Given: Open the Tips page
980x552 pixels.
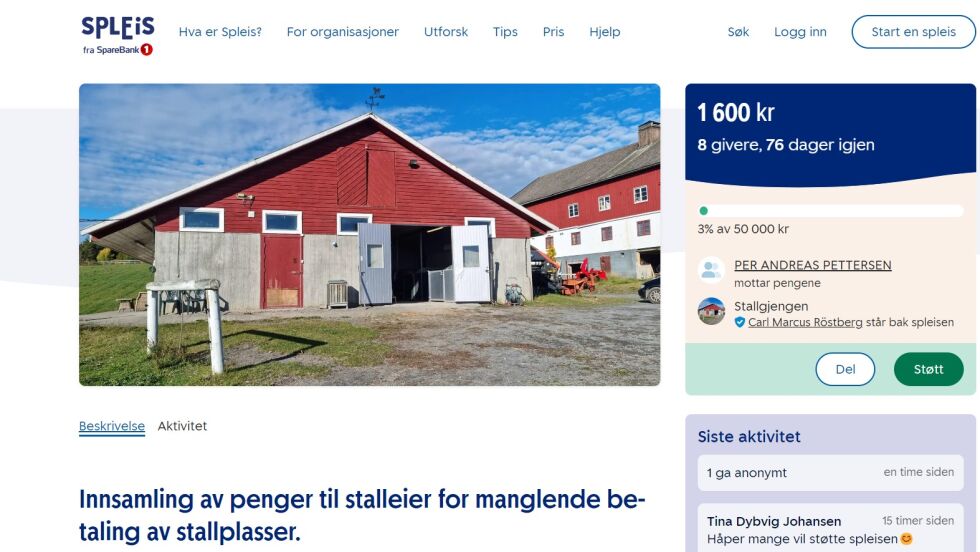Looking at the screenshot, I should [x=505, y=32].
